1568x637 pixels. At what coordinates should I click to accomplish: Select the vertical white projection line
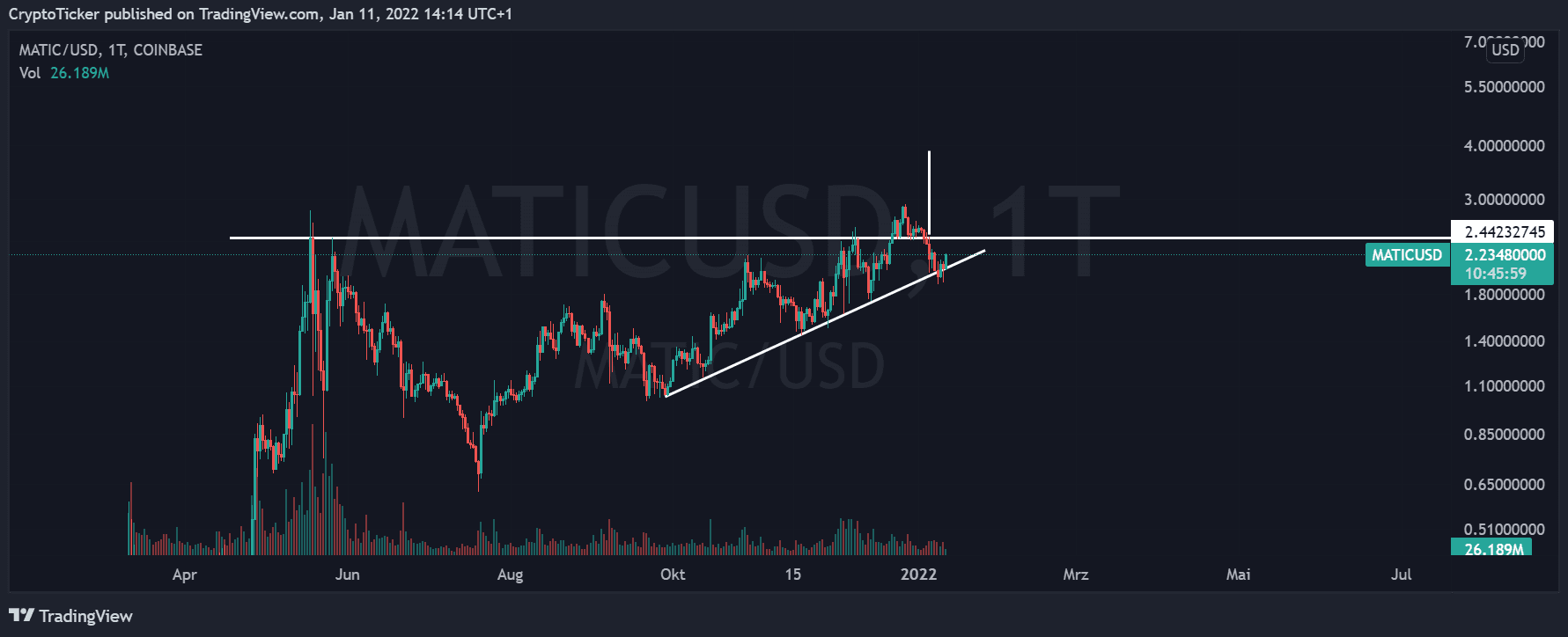[929, 189]
